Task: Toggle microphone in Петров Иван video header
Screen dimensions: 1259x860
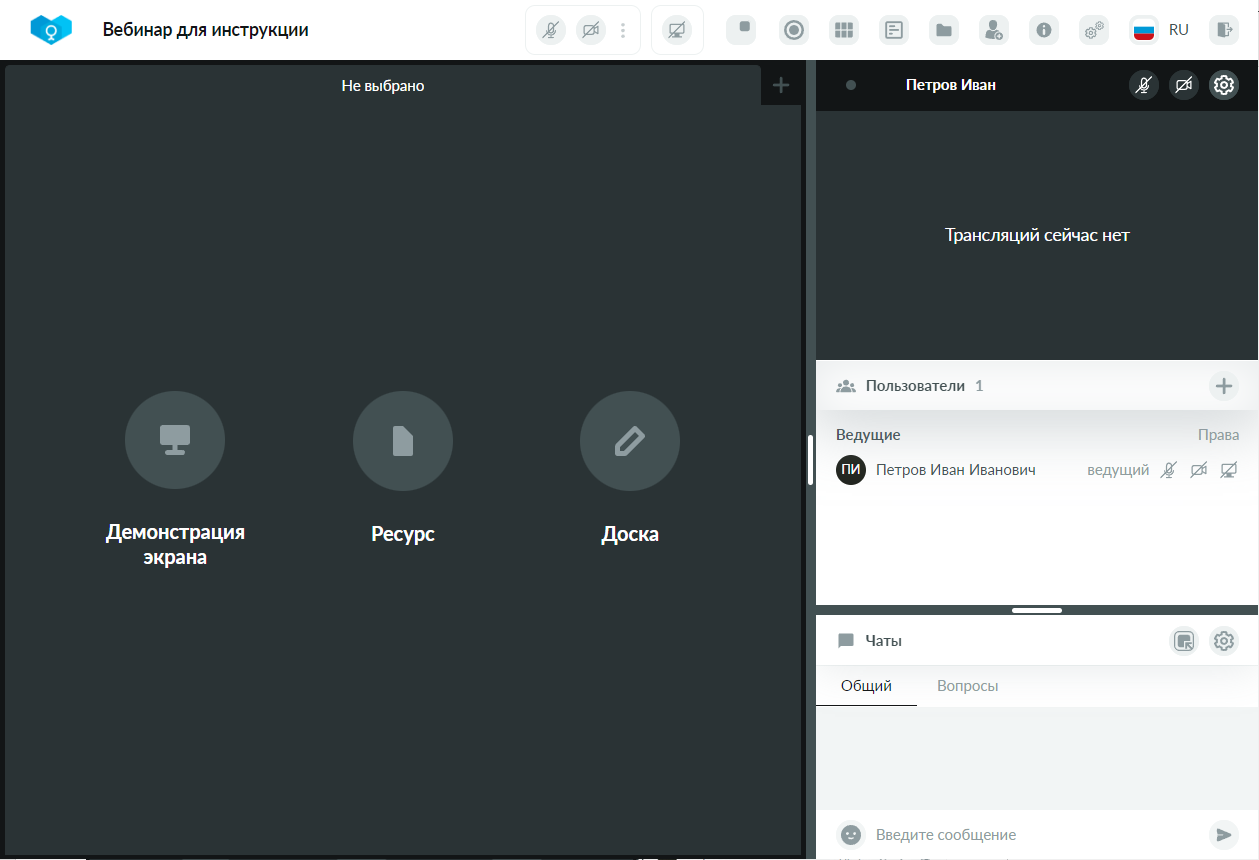Action: pos(1144,86)
